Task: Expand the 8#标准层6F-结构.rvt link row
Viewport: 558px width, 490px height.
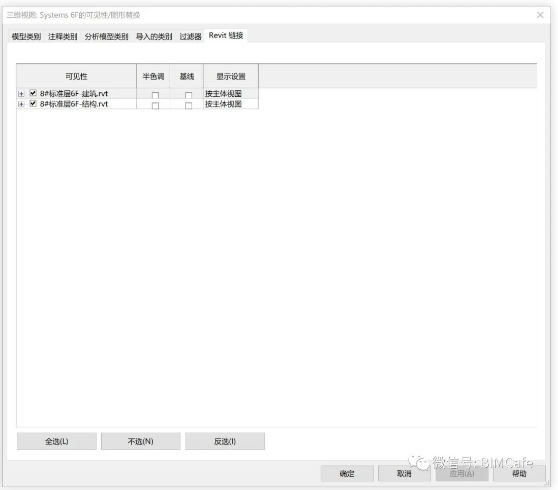Action: pyautogui.click(x=21, y=104)
